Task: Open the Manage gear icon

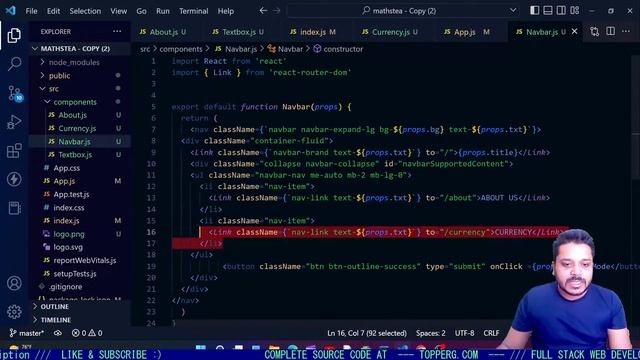Action: click(x=14, y=311)
